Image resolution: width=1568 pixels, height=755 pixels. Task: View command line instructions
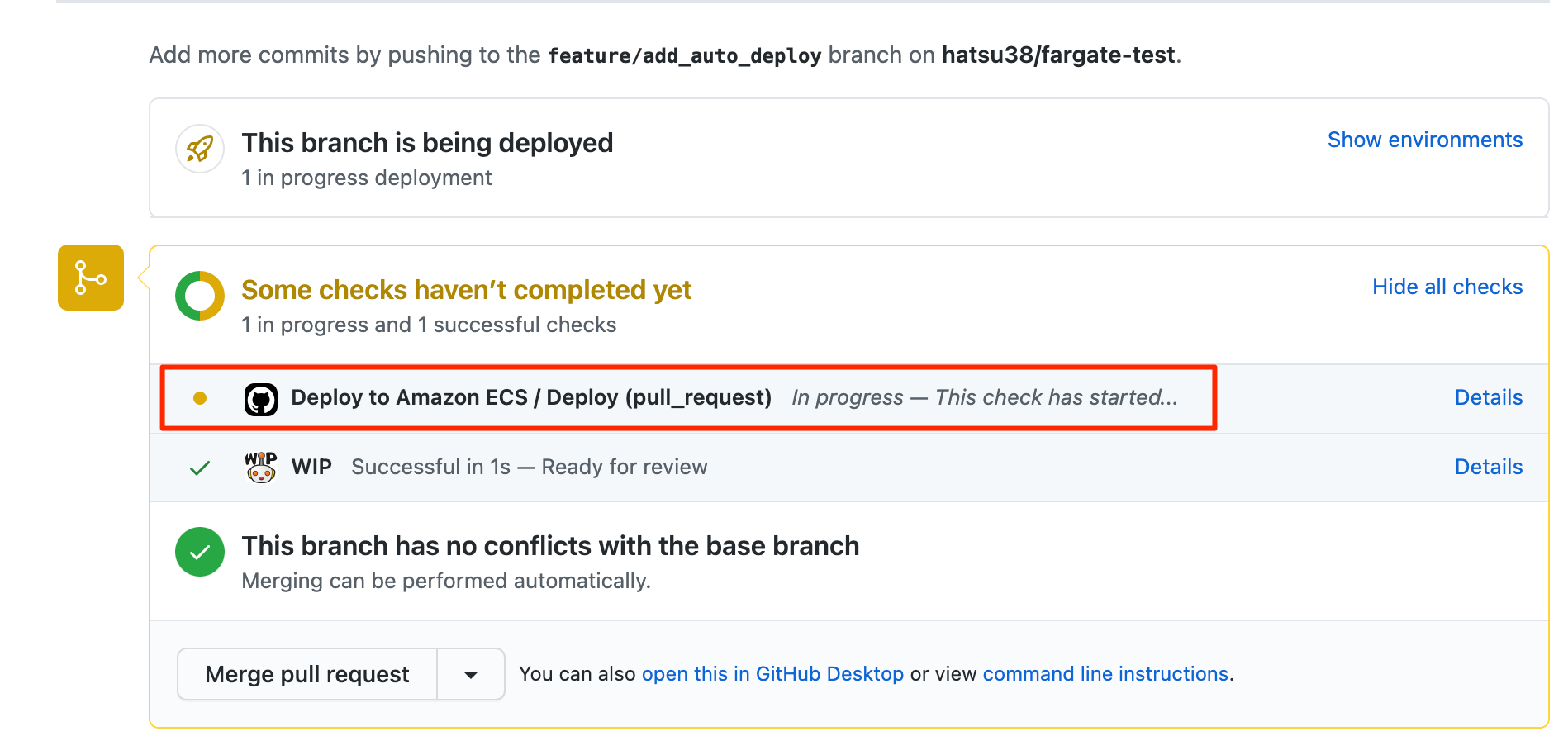coord(1105,673)
